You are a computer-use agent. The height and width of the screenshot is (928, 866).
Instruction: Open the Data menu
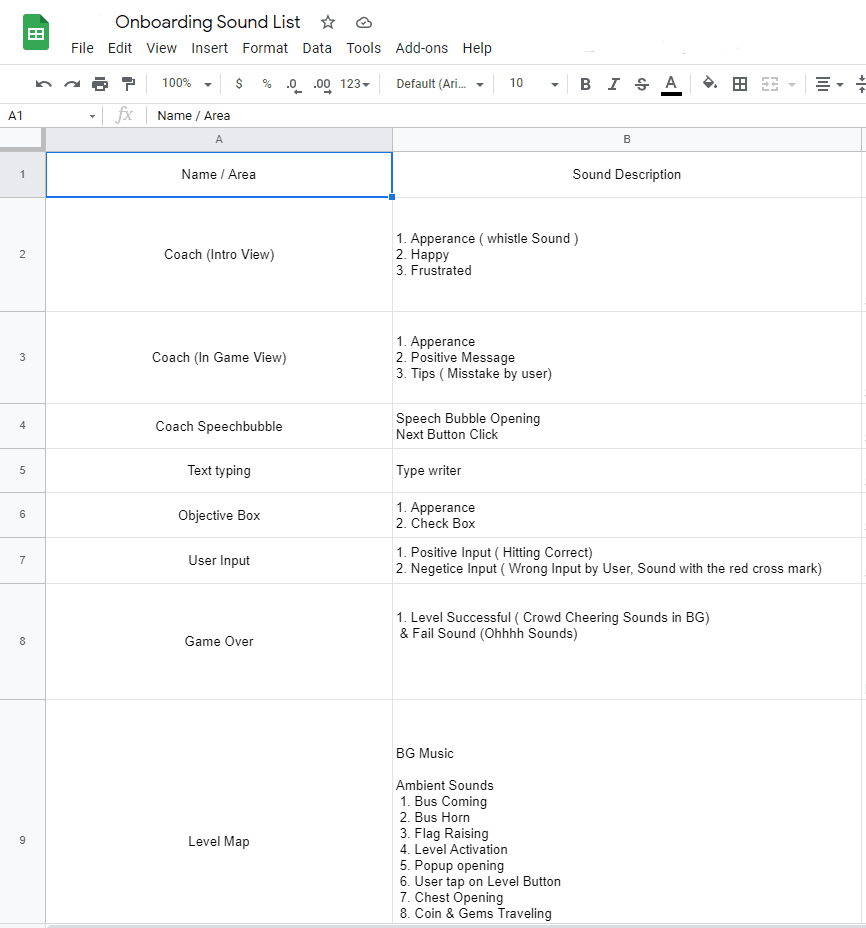tap(317, 48)
